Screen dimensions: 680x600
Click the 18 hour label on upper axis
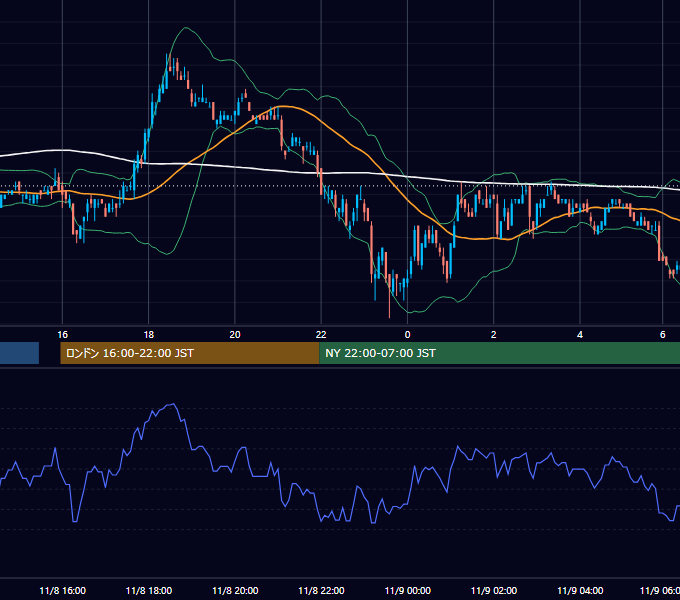149,335
